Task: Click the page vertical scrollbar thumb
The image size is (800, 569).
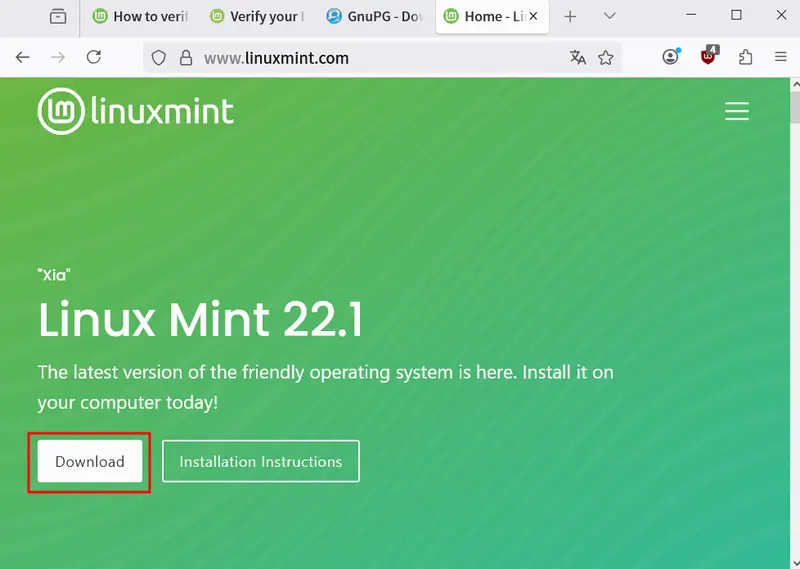Action: tap(795, 107)
